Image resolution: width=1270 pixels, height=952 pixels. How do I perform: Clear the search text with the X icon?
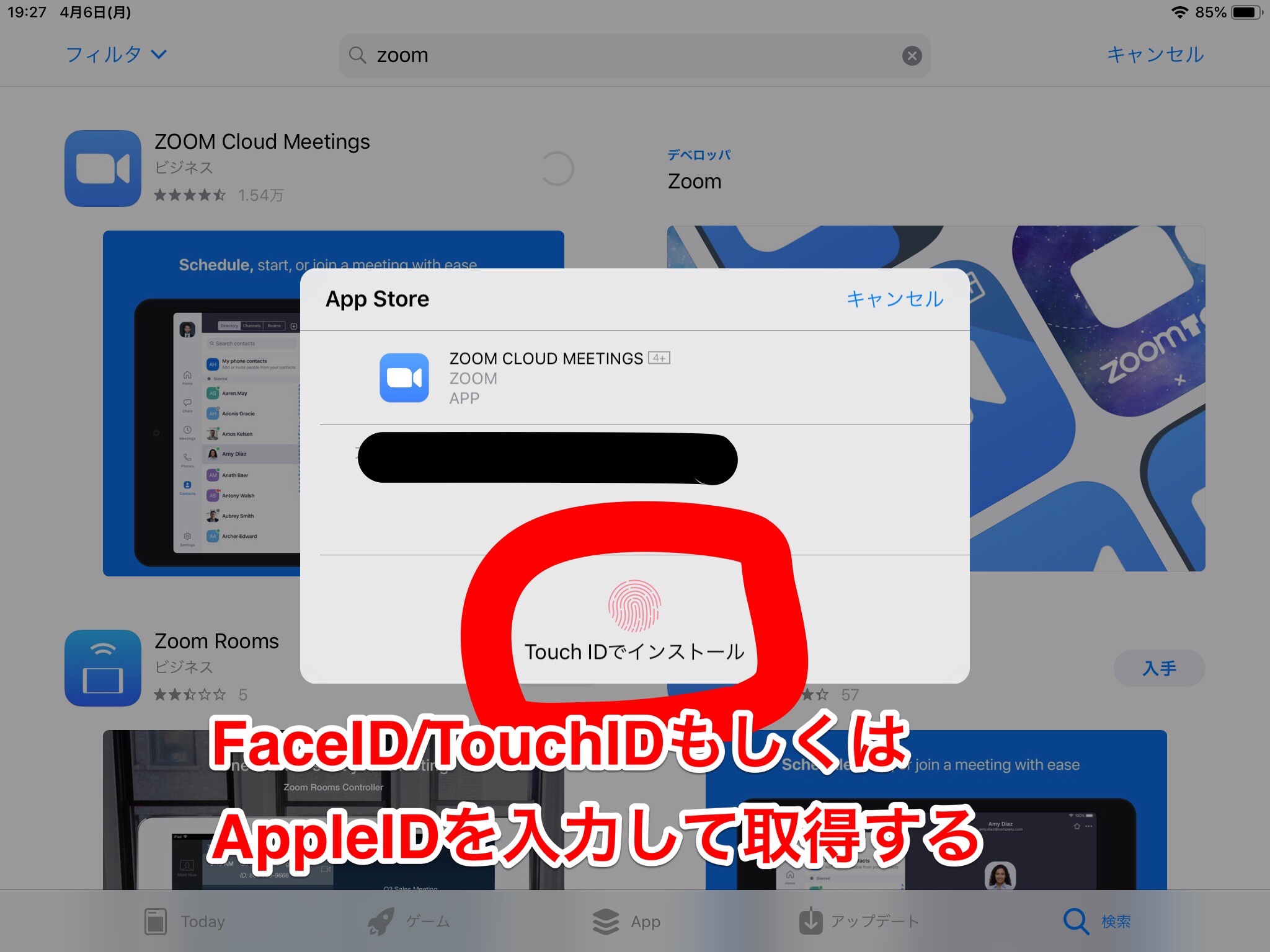point(912,56)
